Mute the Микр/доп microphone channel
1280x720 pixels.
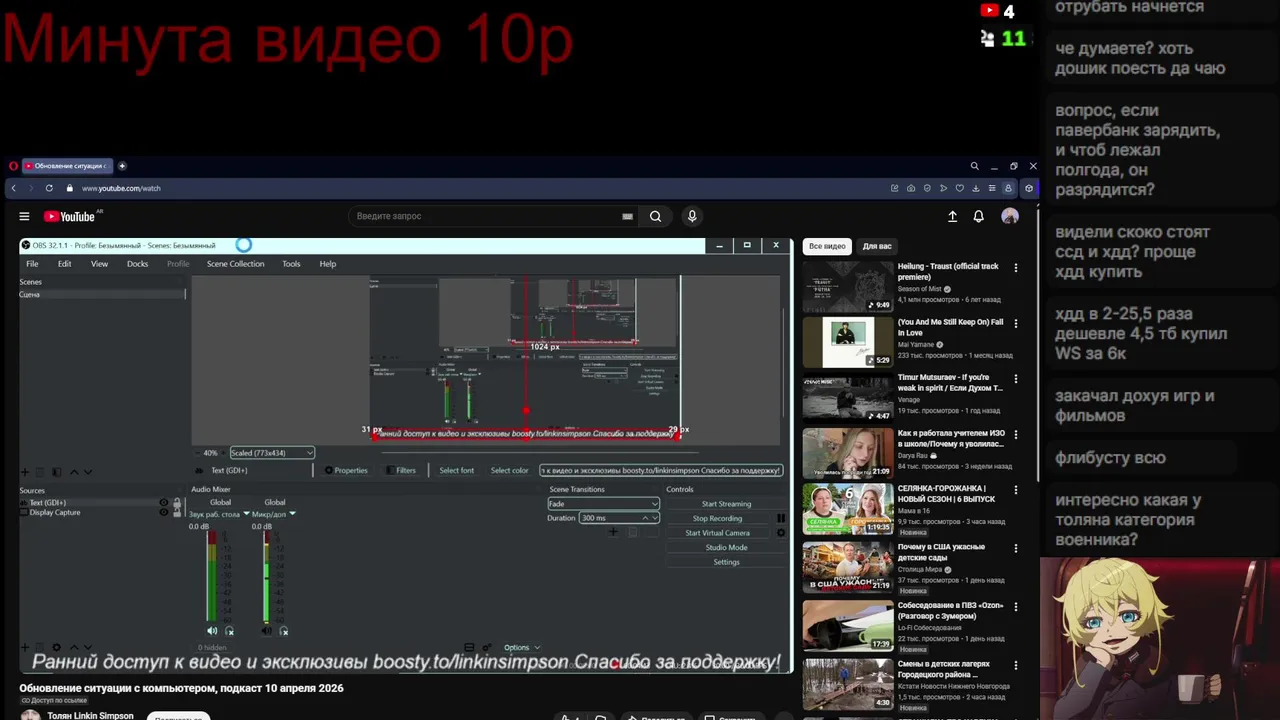pos(266,631)
